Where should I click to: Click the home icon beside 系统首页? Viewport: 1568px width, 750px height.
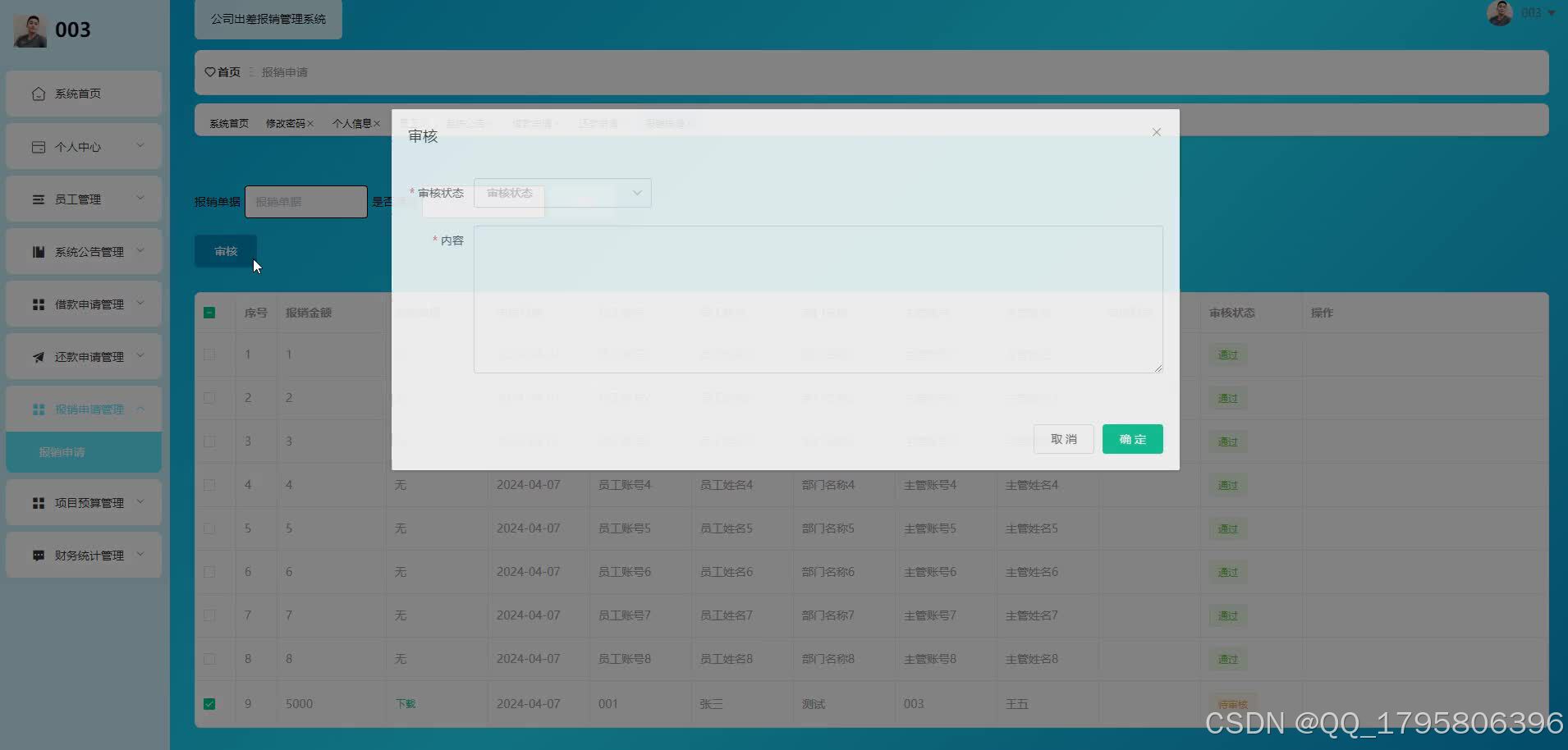pos(39,94)
